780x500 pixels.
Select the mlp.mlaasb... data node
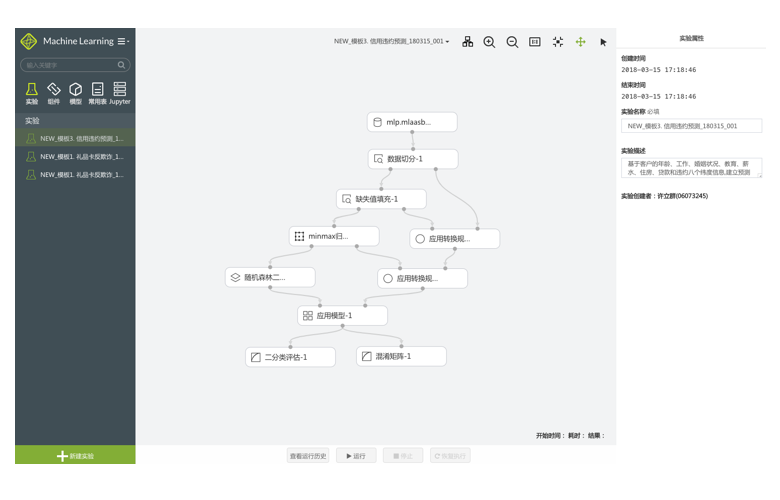tap(412, 122)
